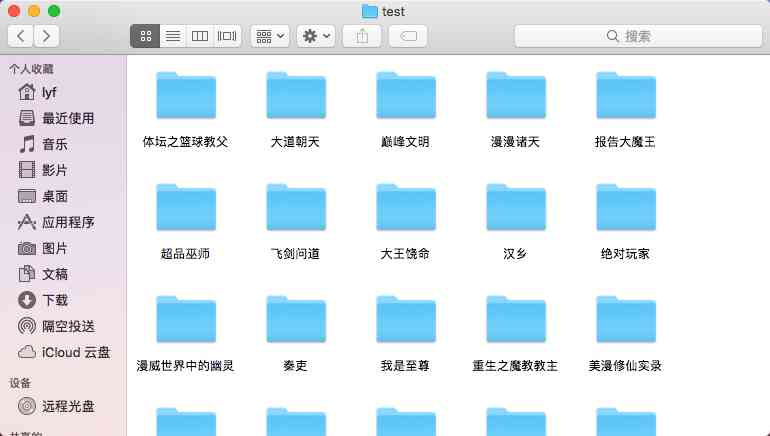Select the 报告大魔王 folder
The width and height of the screenshot is (770, 436).
626,96
